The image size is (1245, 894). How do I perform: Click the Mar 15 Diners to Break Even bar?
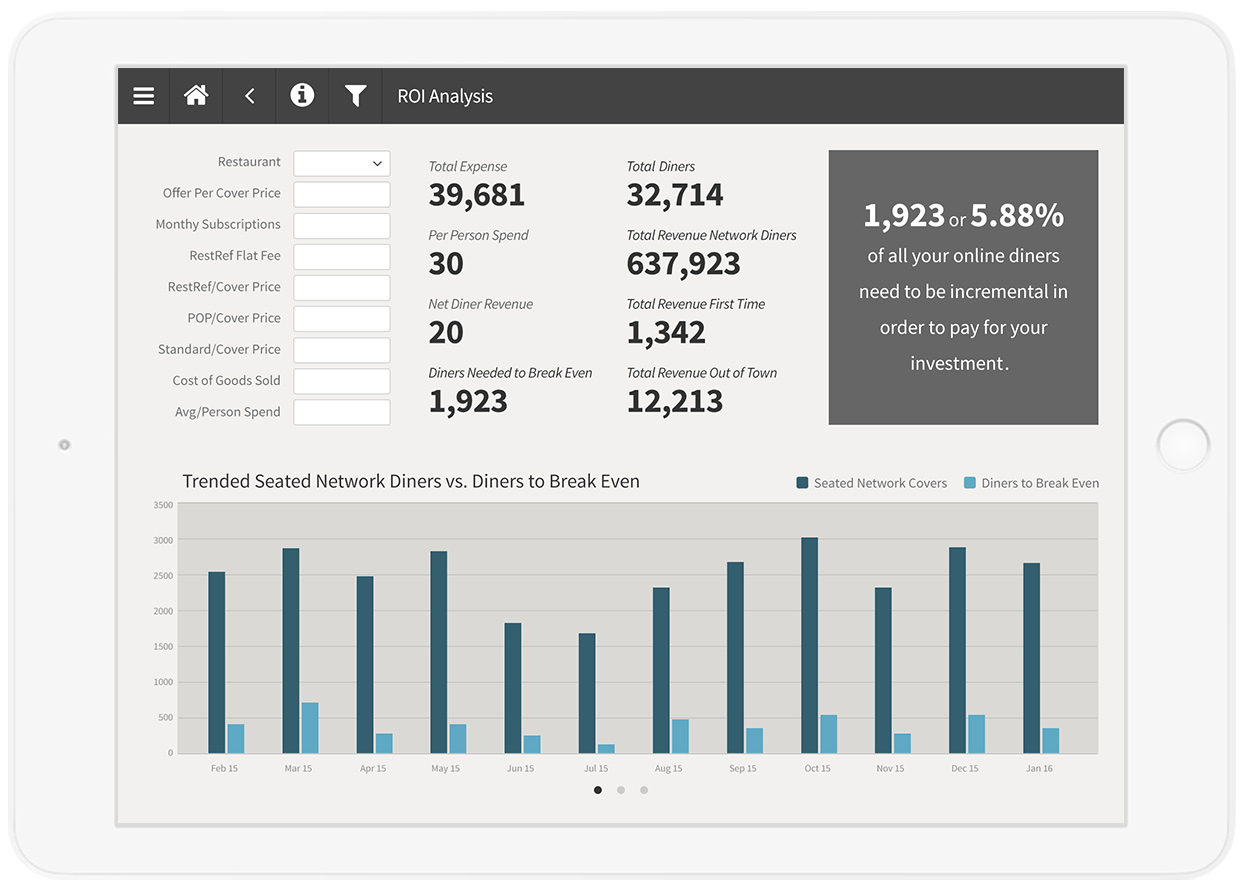tap(310, 728)
